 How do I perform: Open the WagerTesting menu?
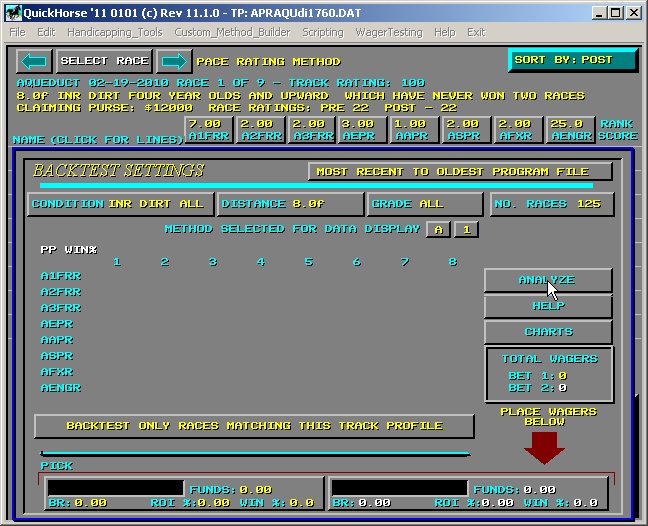(x=391, y=32)
